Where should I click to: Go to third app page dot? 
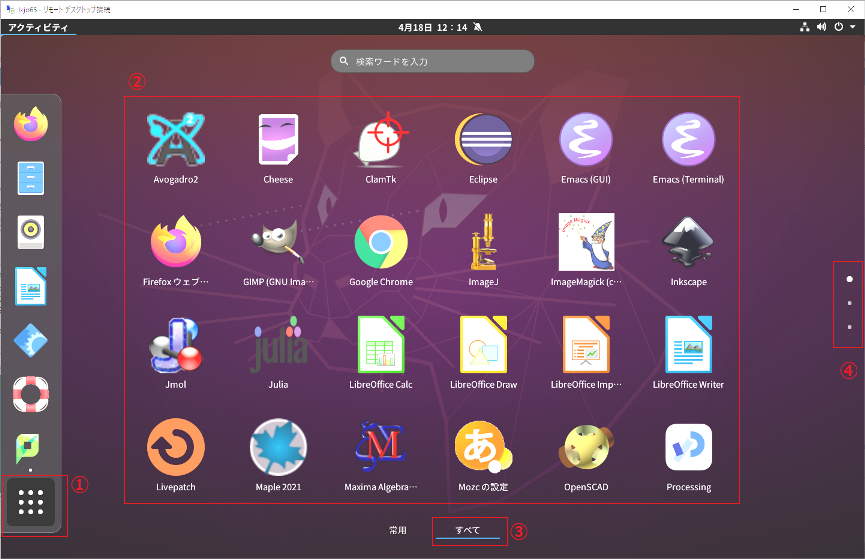click(850, 327)
